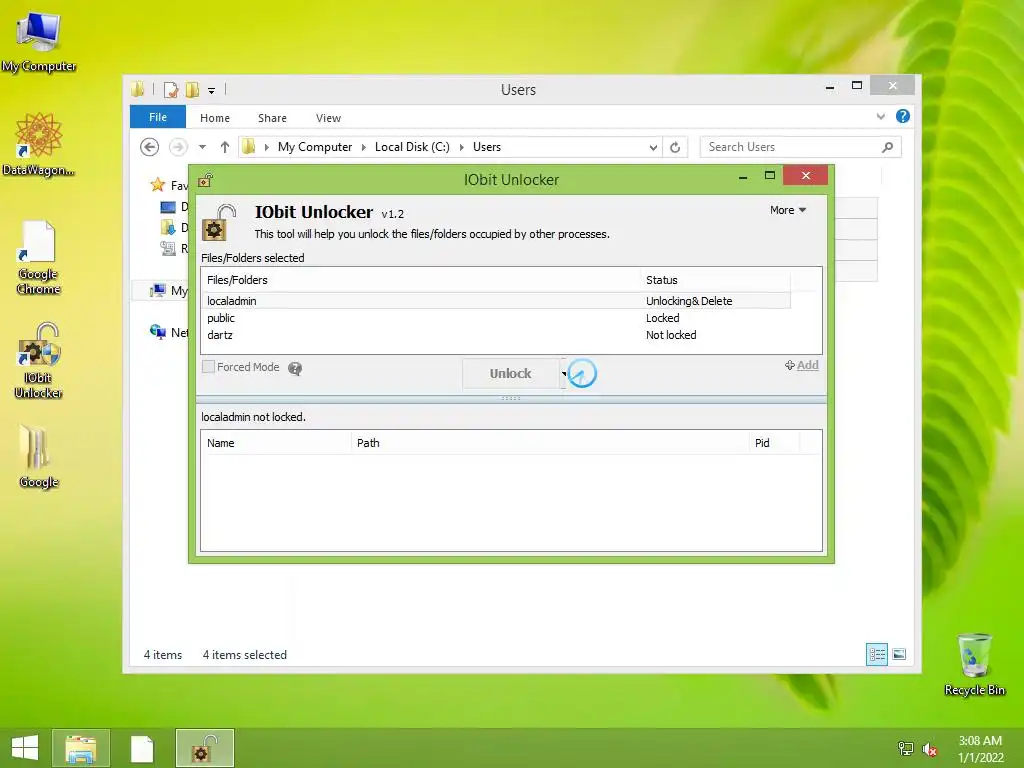Click the IObit Unlocker title bar icon
This screenshot has width=1024, height=768.
(x=206, y=180)
